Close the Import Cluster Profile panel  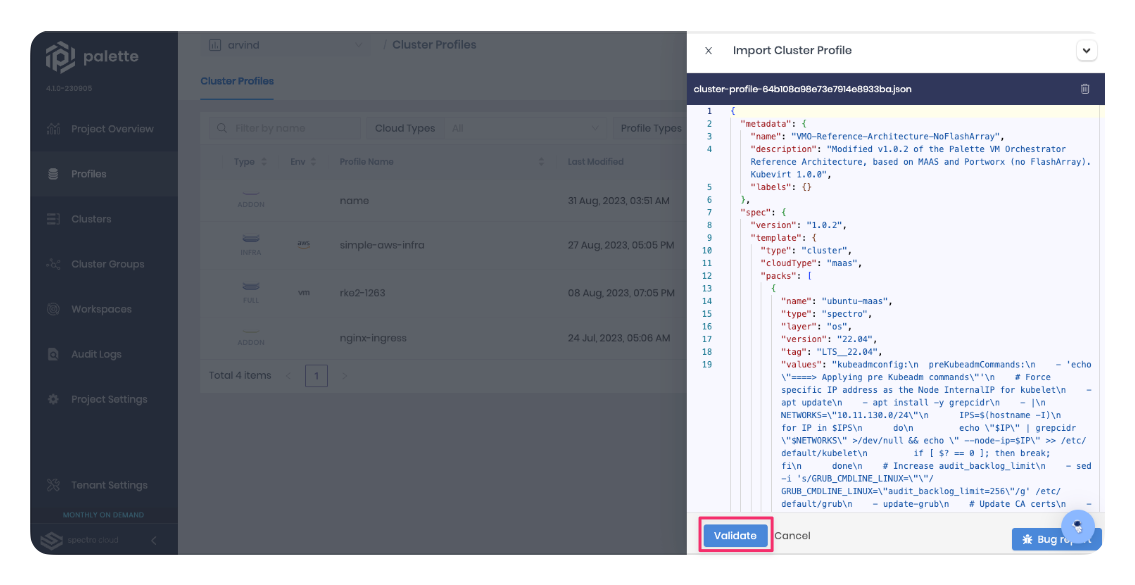pyautogui.click(x=709, y=51)
